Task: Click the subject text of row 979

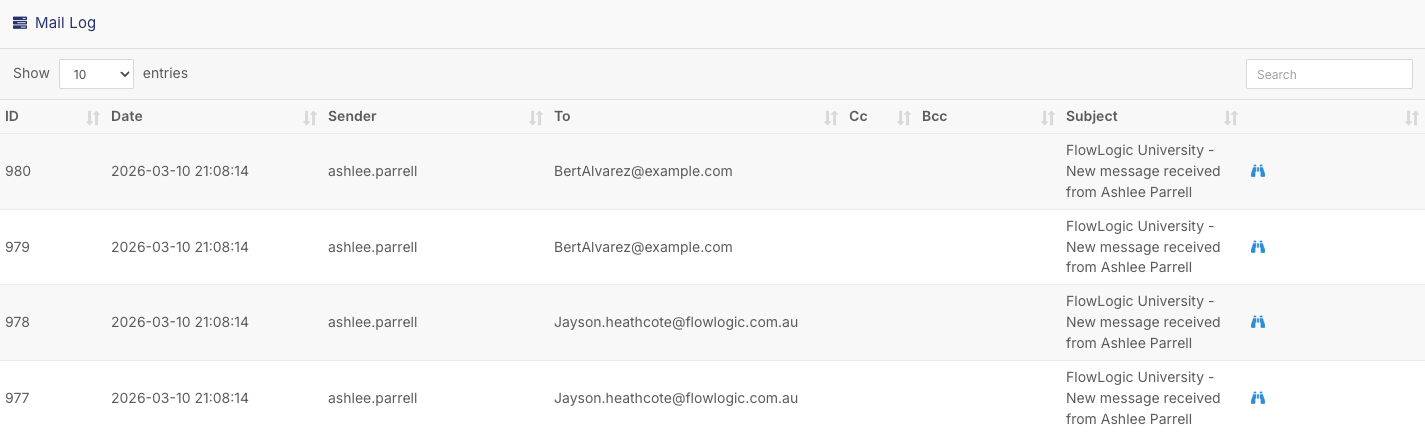Action: (1143, 247)
